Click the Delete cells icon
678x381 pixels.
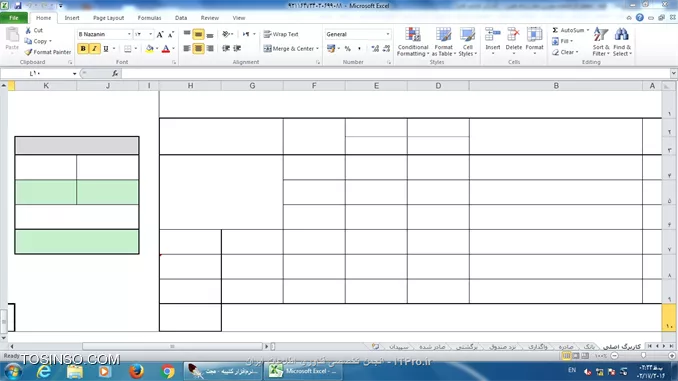tap(513, 35)
